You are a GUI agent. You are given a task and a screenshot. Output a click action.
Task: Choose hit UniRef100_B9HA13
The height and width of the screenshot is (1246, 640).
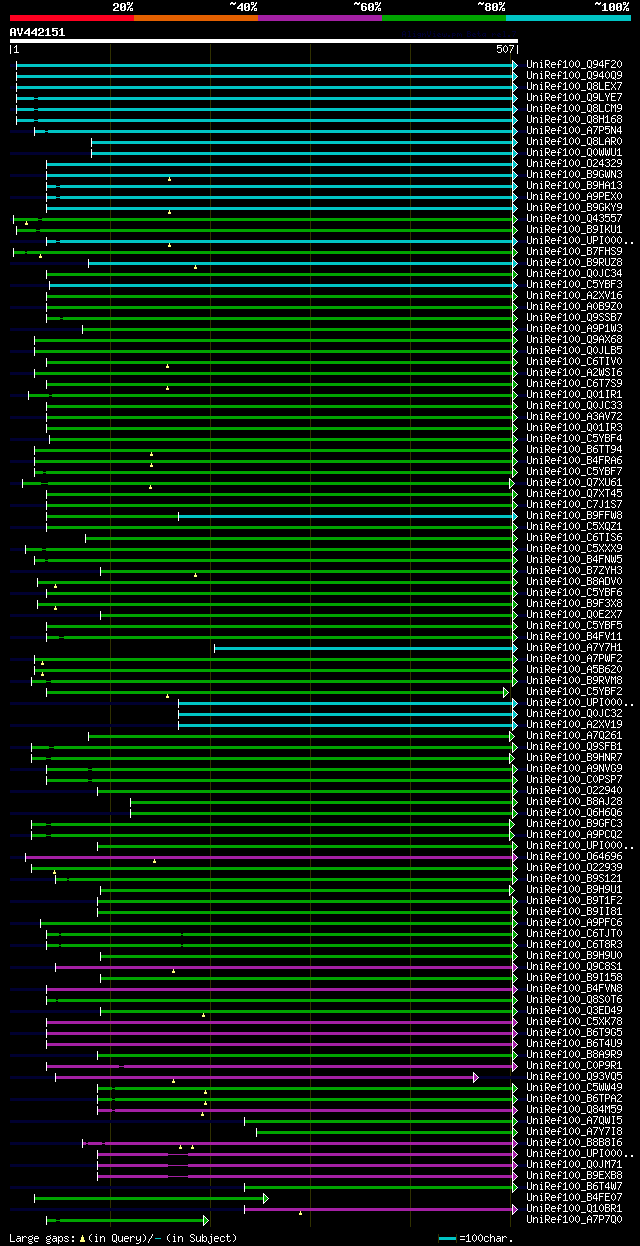573,186
